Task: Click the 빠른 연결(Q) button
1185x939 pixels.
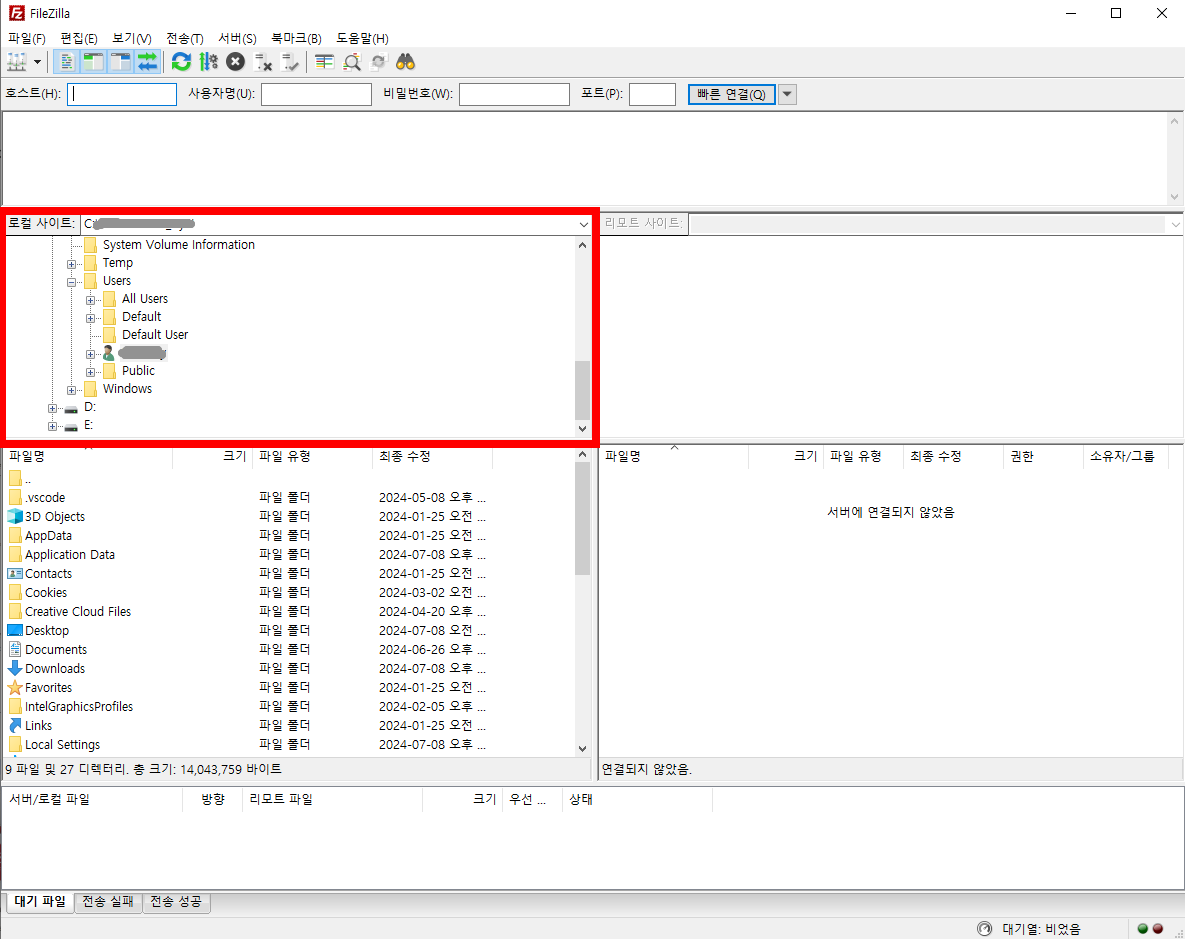Action: [732, 95]
